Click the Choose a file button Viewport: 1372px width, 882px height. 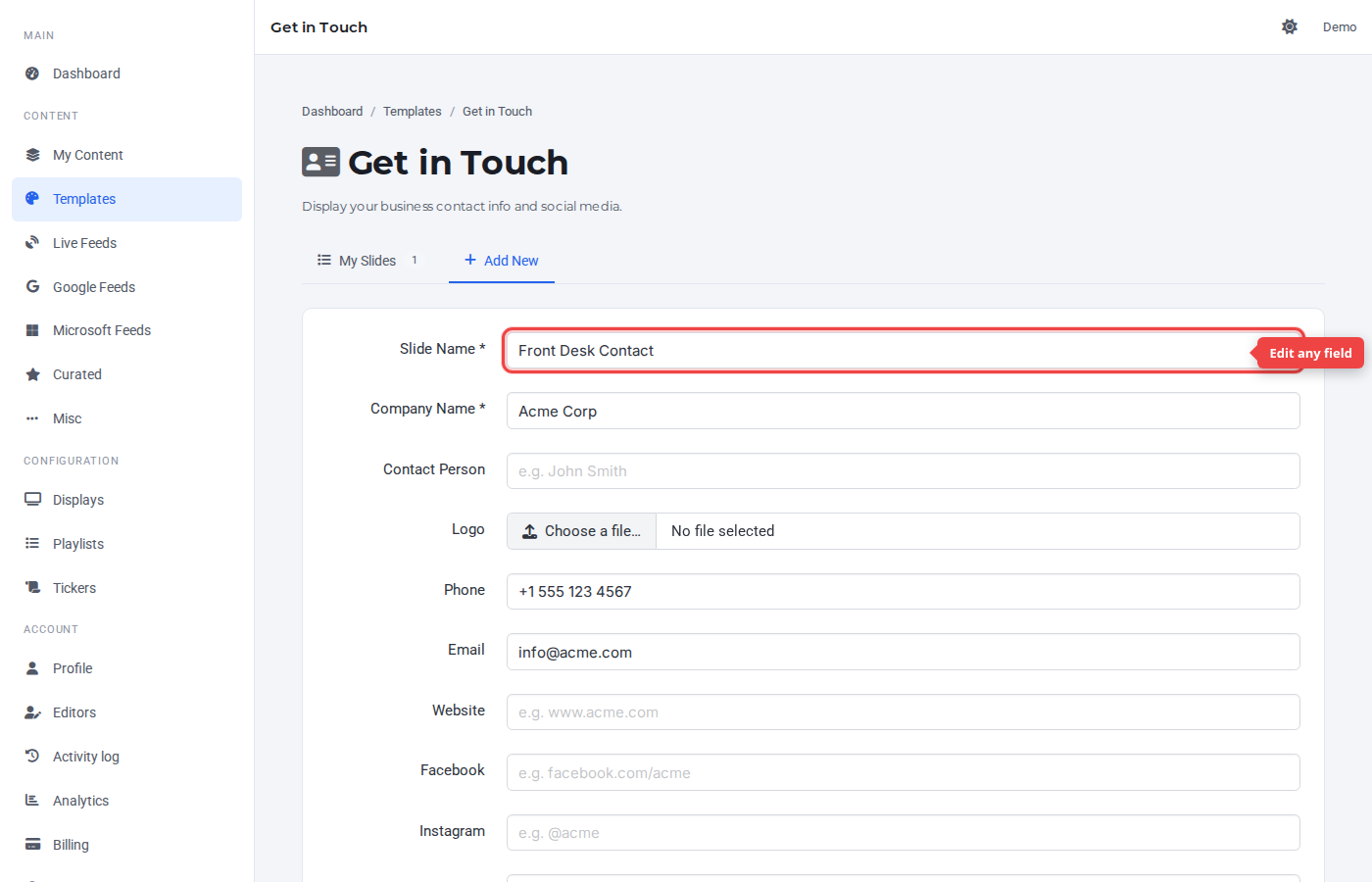click(x=581, y=531)
